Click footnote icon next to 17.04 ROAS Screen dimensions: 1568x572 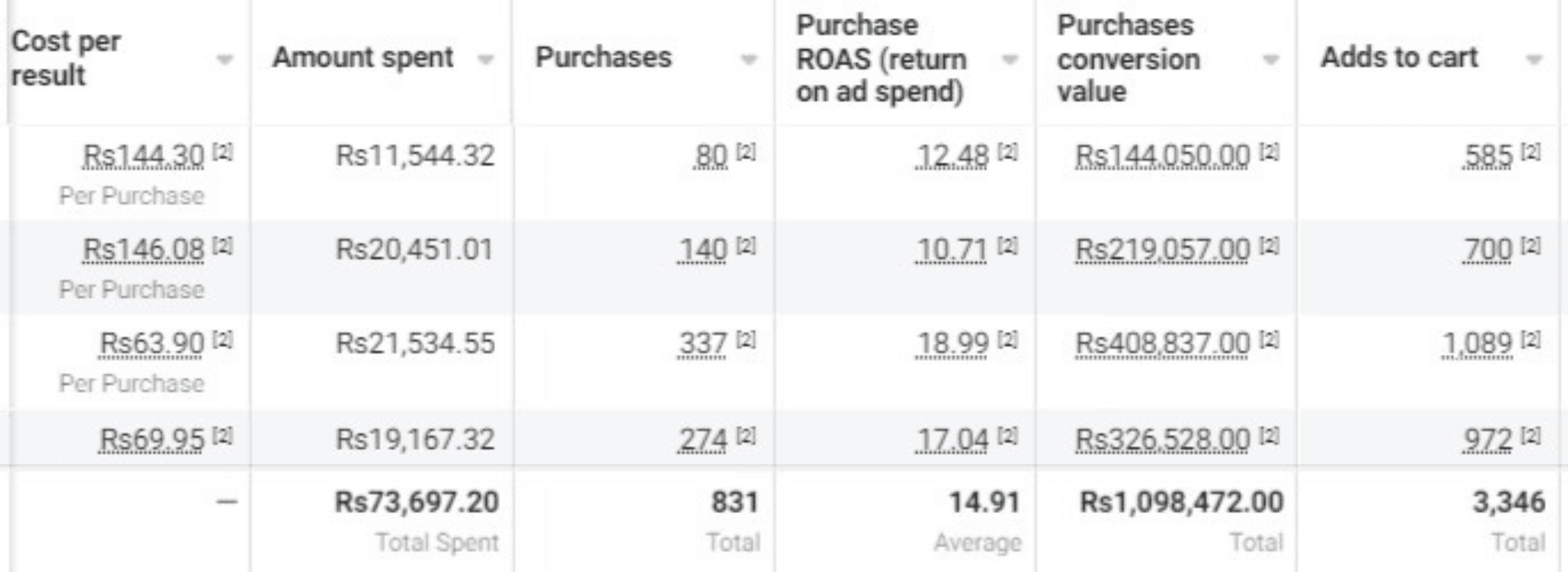(1009, 436)
